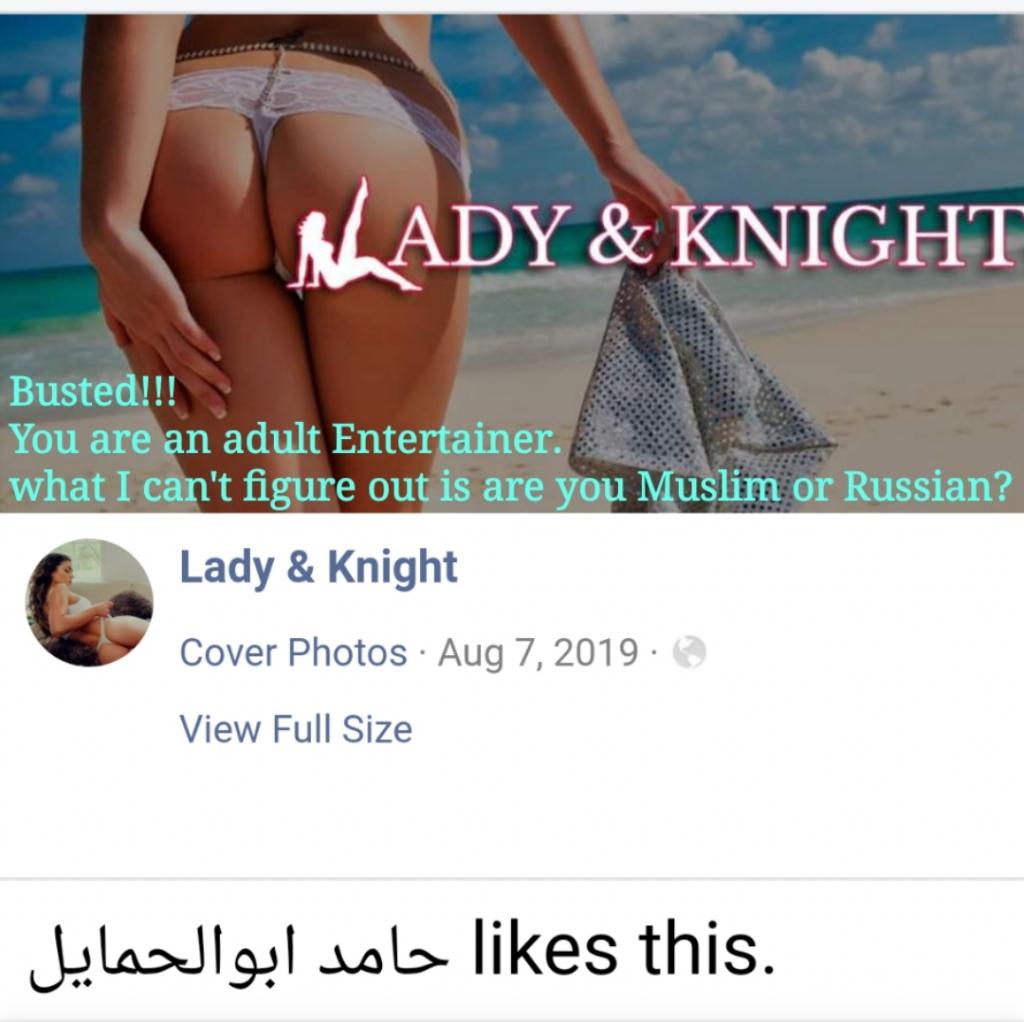
Task: Click the "You are an adult Entertainer." line
Action: (285, 439)
